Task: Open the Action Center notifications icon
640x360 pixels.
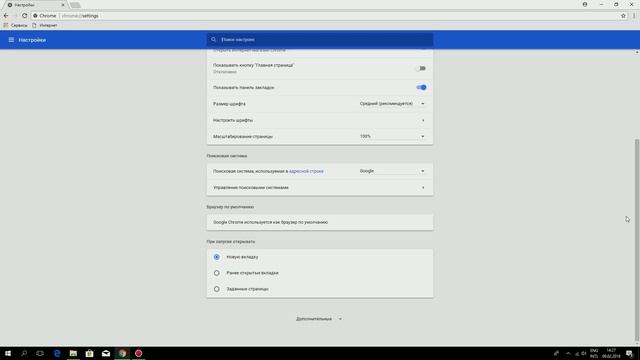Action: pos(629,353)
